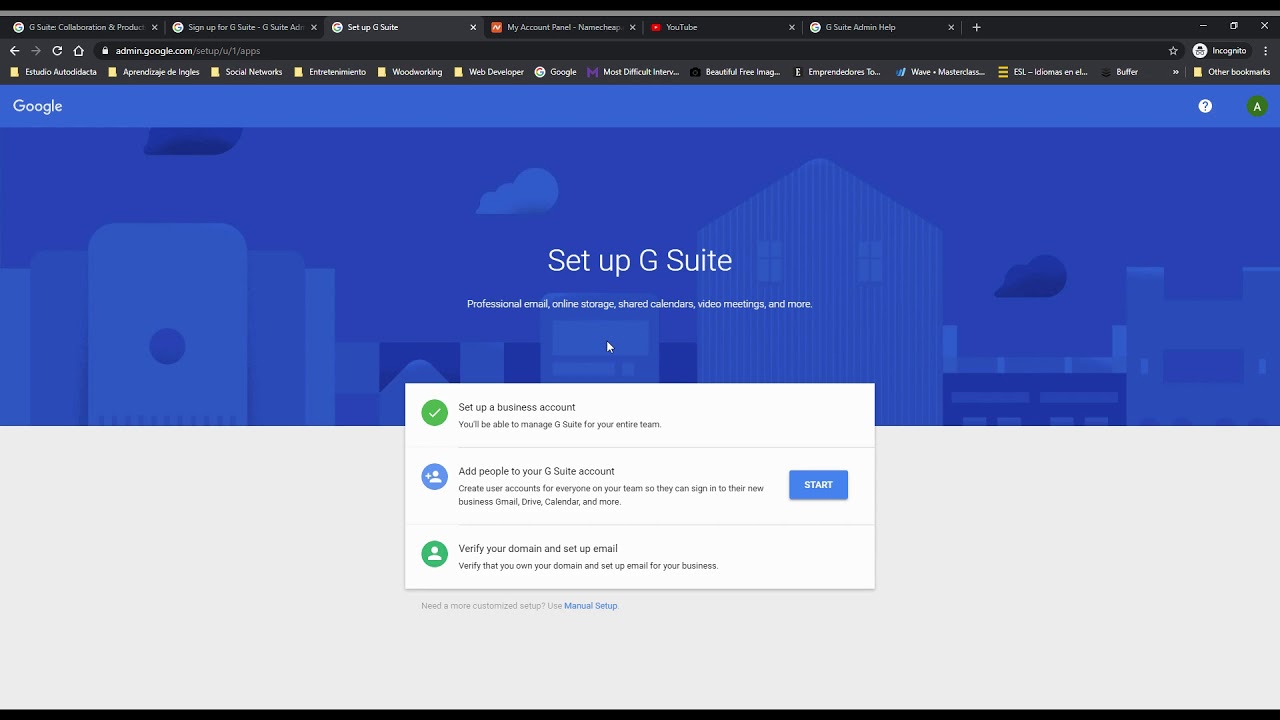Open Emprendedores To... bookmark
Viewport: 1280px width, 720px height.
tap(837, 72)
